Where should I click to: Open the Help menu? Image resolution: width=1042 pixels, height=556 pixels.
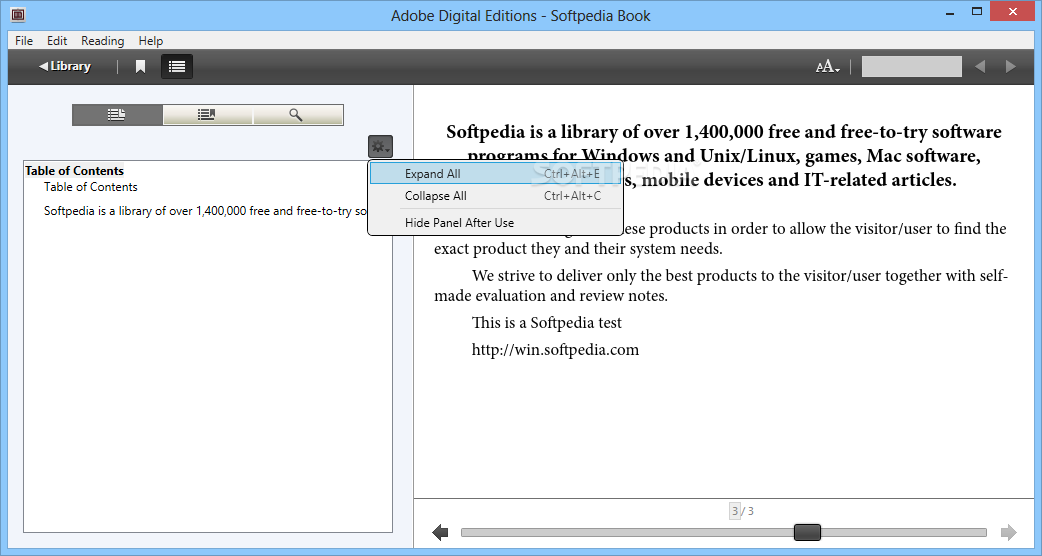(151, 41)
